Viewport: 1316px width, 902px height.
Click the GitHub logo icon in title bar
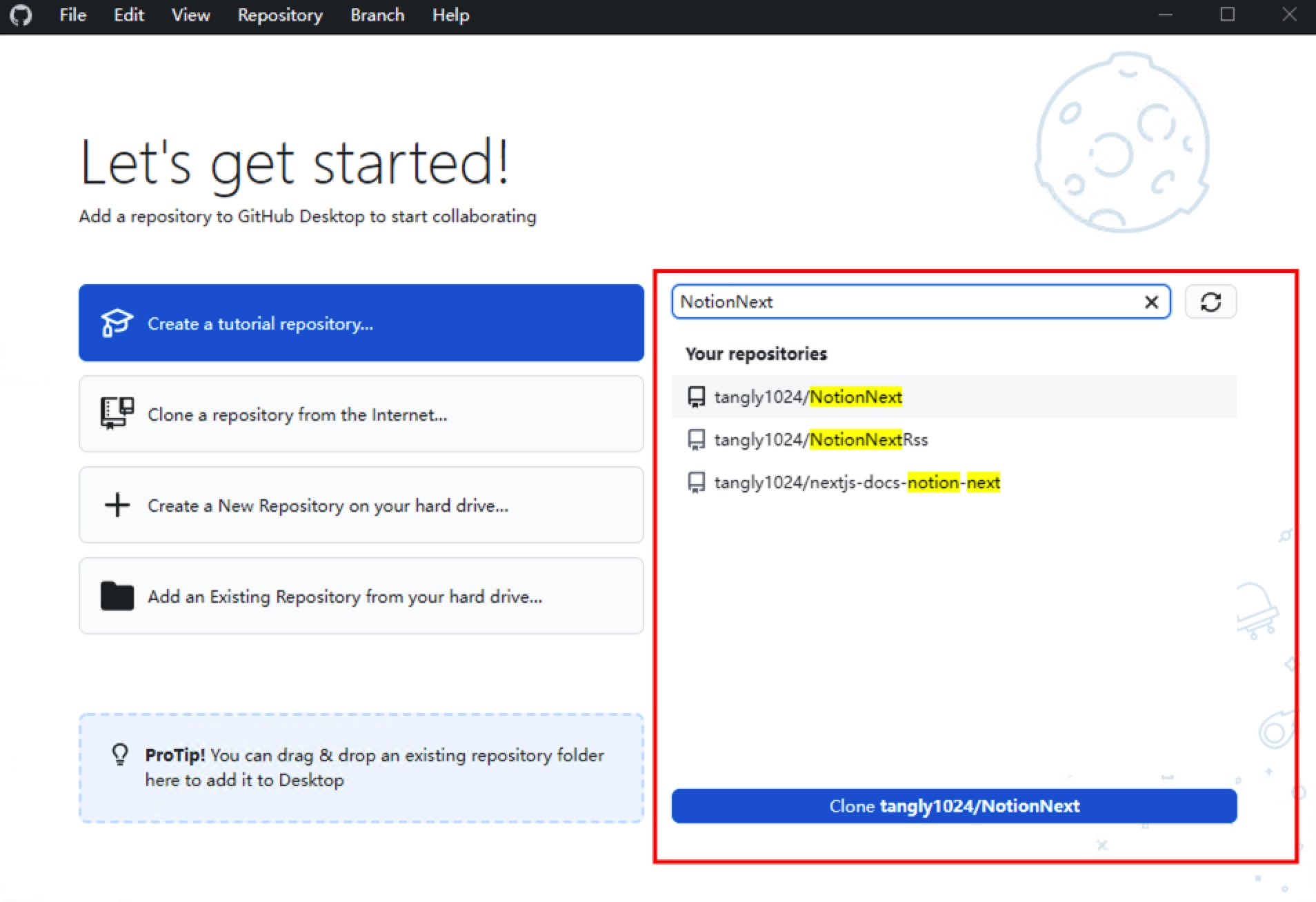tap(21, 15)
